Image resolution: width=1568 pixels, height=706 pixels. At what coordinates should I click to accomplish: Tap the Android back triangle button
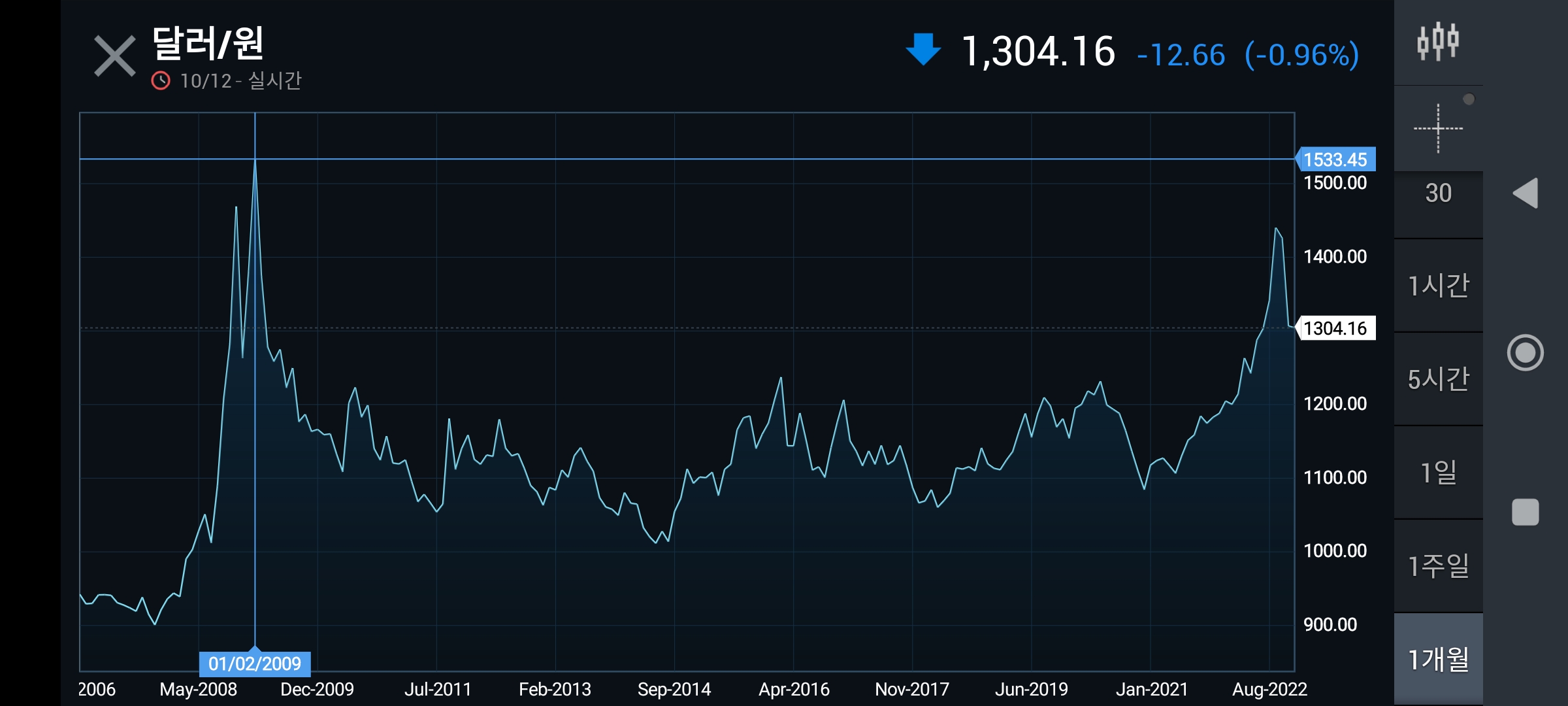point(1526,193)
